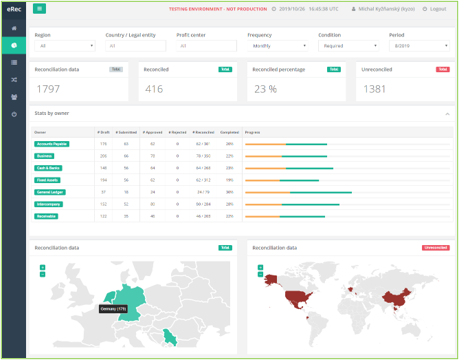Click the Total badge on Reconciled percentage card

click(x=334, y=69)
